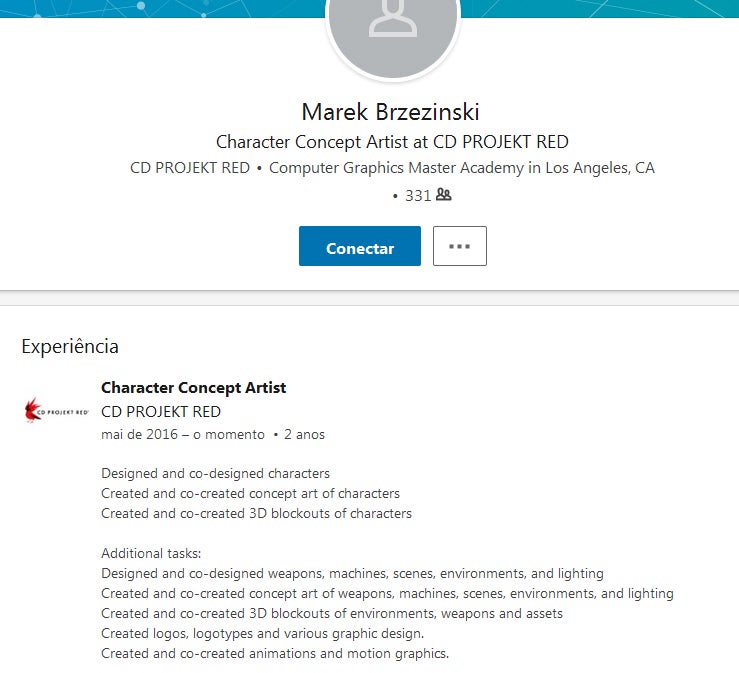Screen dimensions: 739x673
Task: Open the bold Character Concept Artist job title
Action: (193, 388)
